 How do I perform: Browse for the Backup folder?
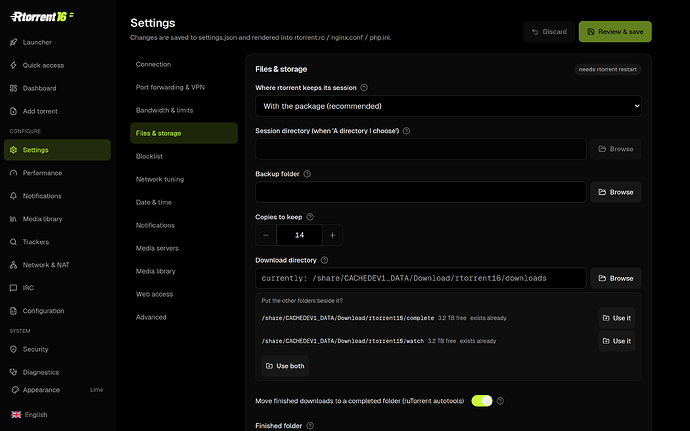[x=616, y=192]
